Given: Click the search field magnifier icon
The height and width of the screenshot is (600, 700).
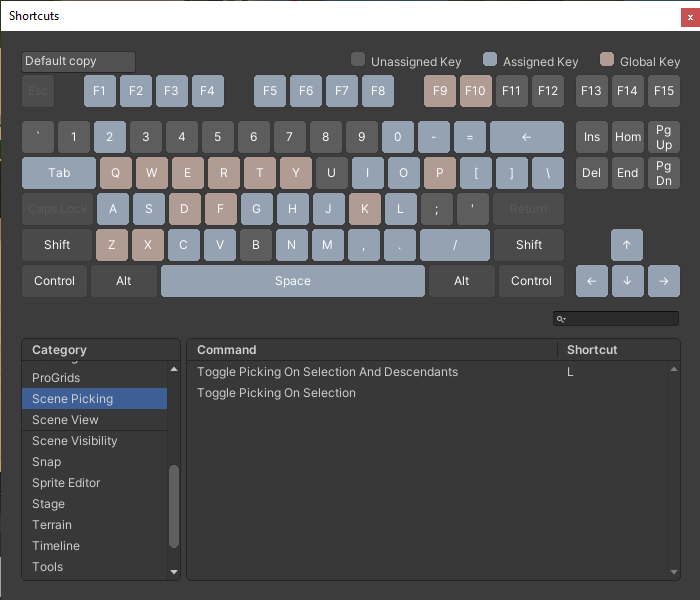Looking at the screenshot, I should [x=562, y=319].
